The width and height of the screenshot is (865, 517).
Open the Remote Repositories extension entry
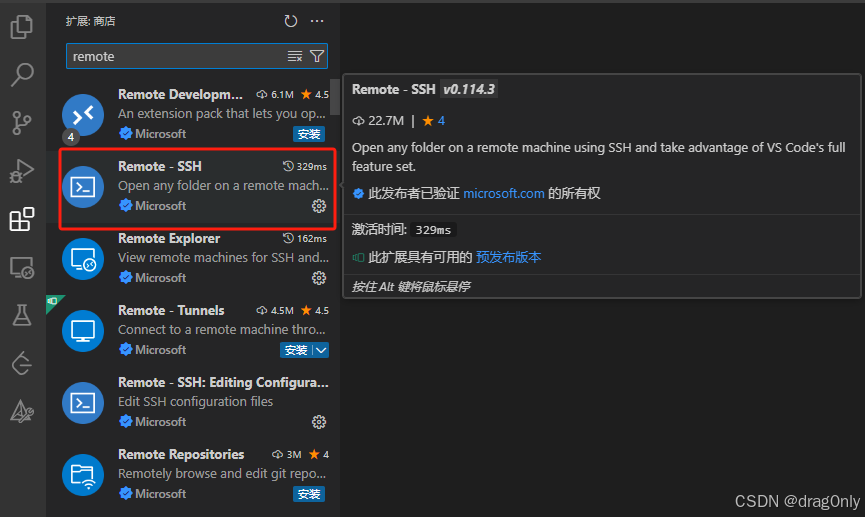193,475
